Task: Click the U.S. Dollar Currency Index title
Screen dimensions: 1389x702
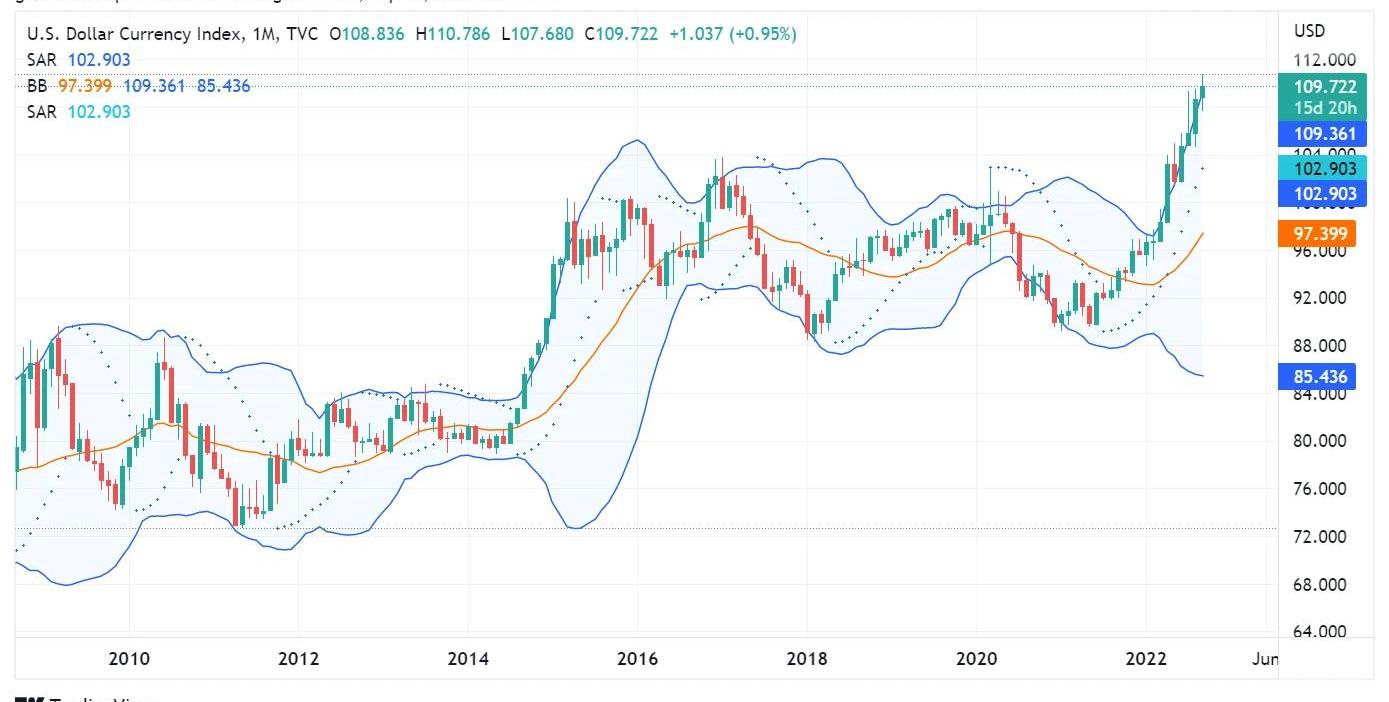Action: coord(134,34)
